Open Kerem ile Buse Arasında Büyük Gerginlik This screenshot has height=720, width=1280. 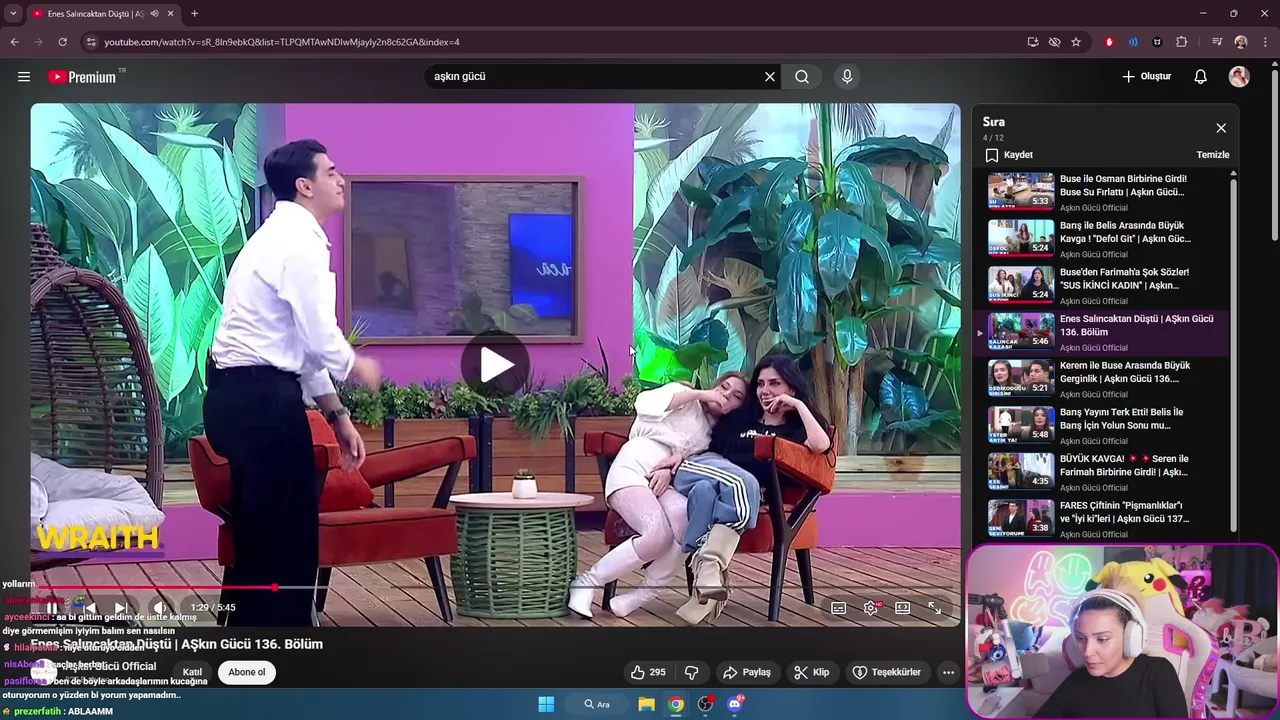[1103, 379]
